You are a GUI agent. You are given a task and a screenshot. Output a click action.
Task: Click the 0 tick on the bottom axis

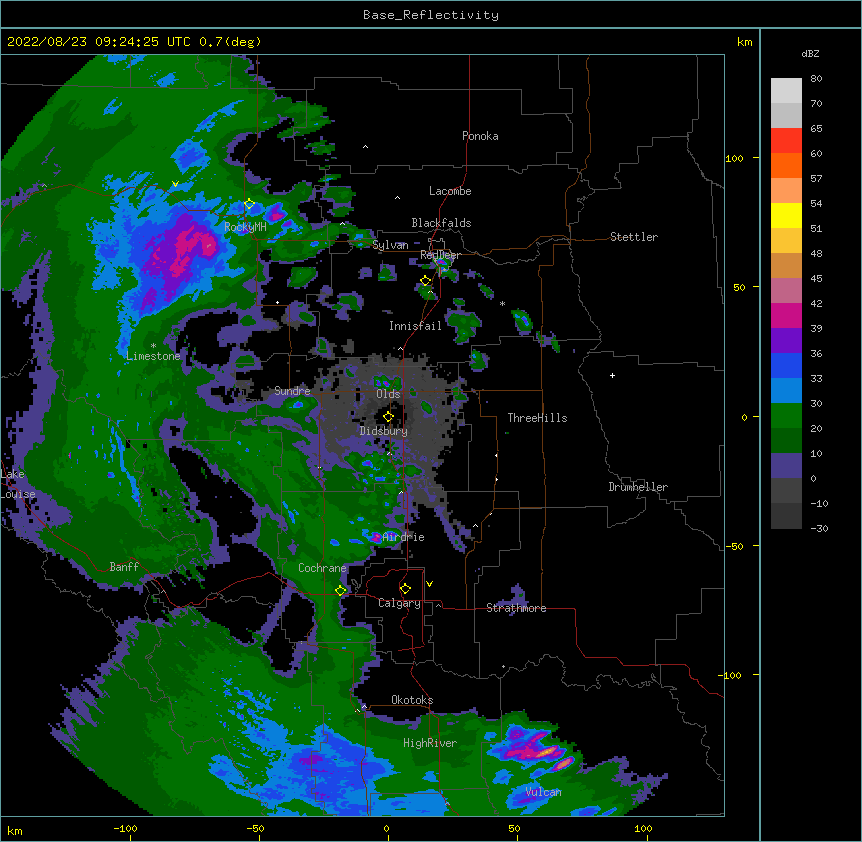click(x=386, y=828)
